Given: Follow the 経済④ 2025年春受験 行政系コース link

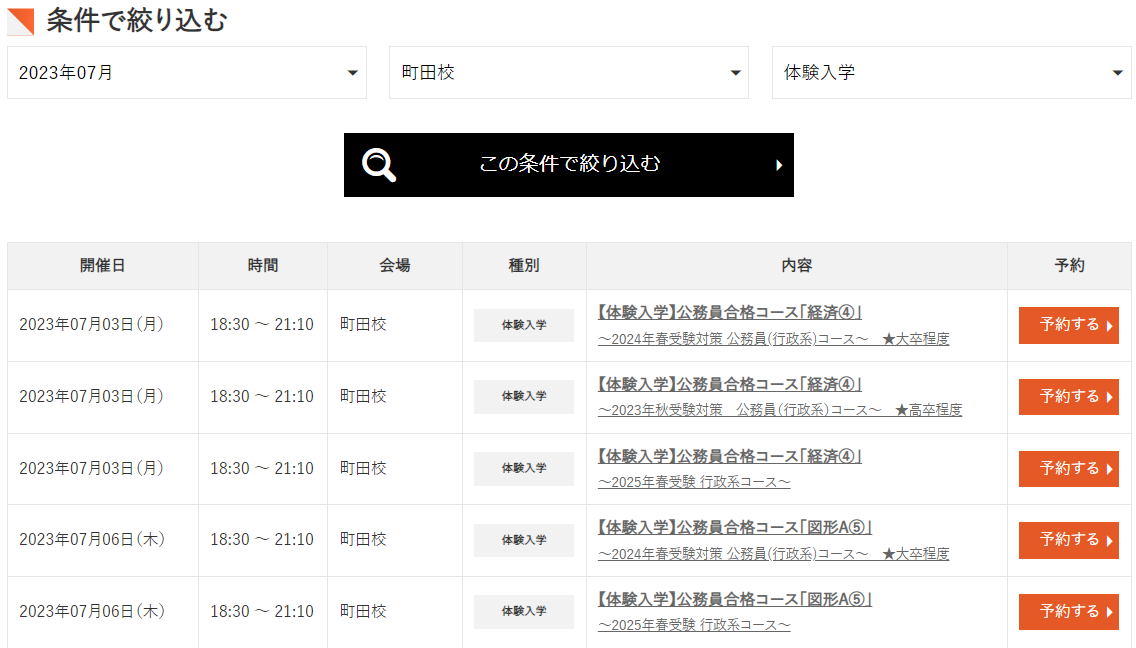Looking at the screenshot, I should pyautogui.click(x=730, y=469).
